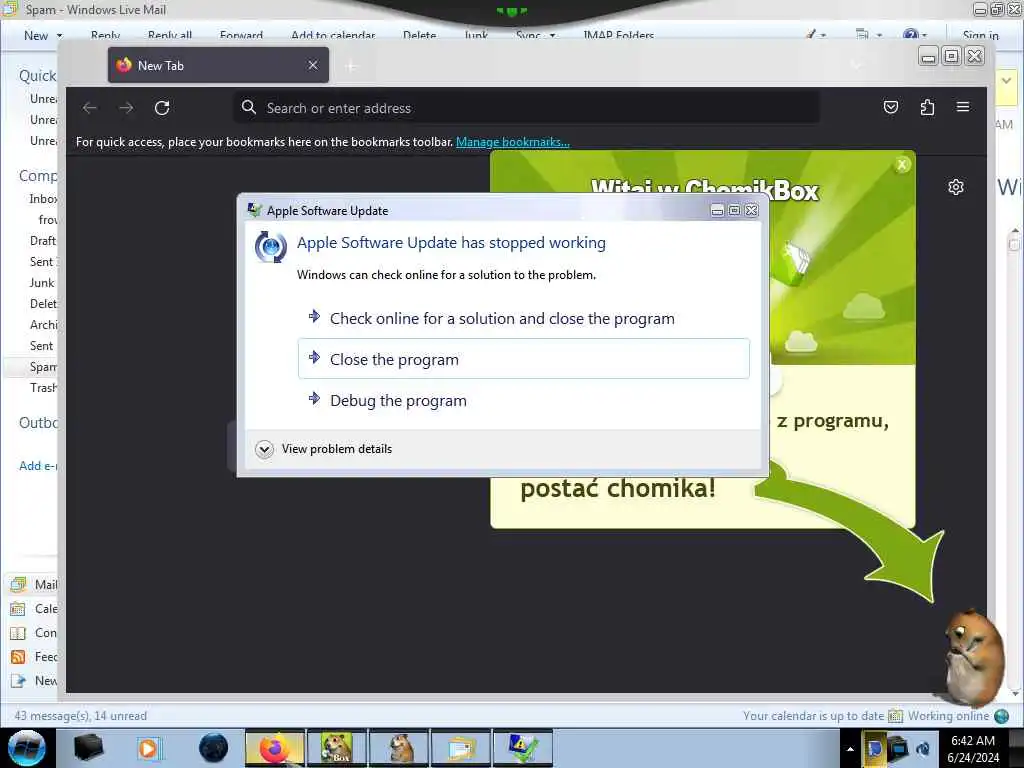Screen dimensions: 1024x768
Task: Click Reply all in Live Mail toolbar
Action: click(x=170, y=35)
